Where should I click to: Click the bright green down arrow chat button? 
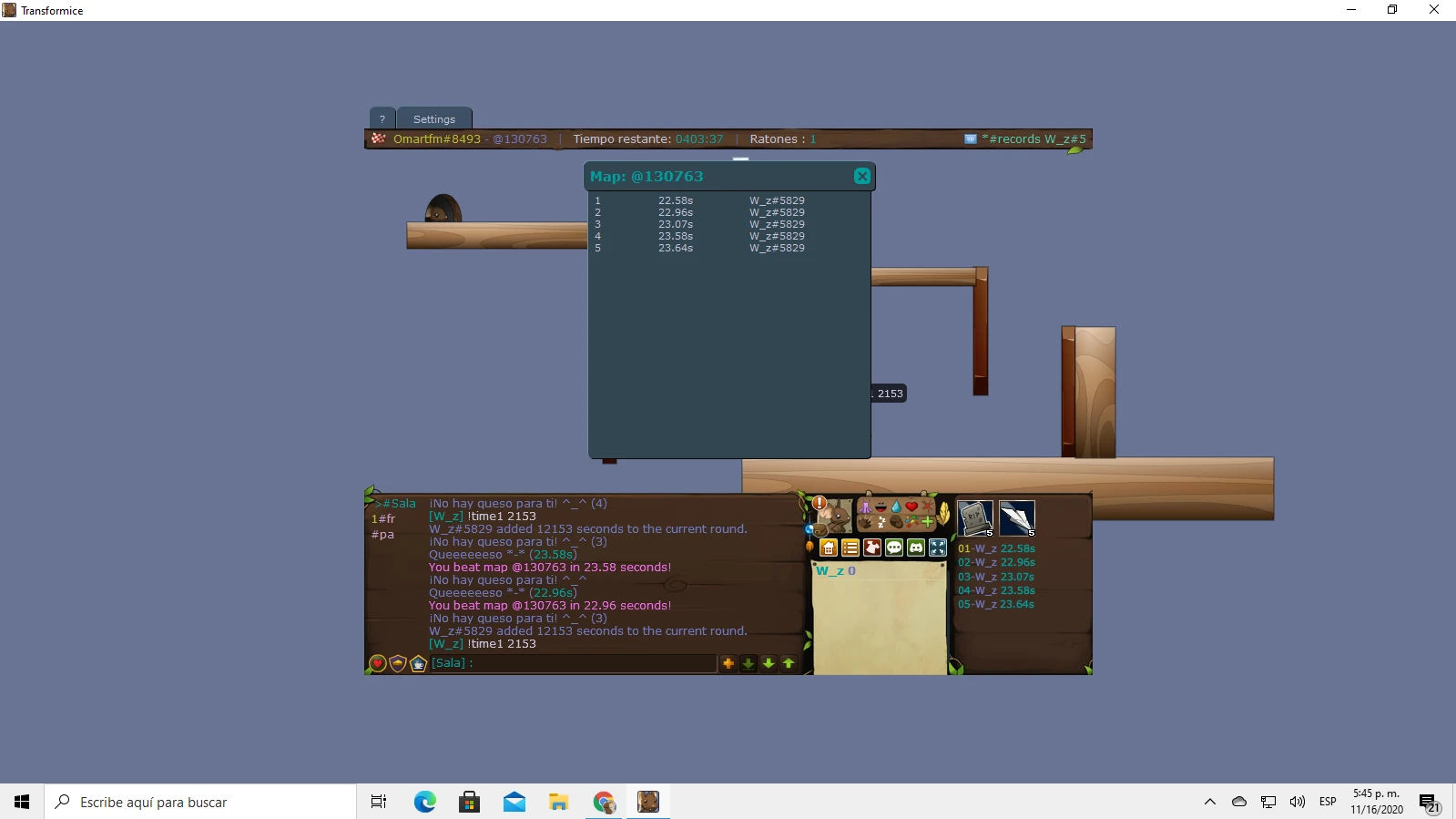coord(769,663)
